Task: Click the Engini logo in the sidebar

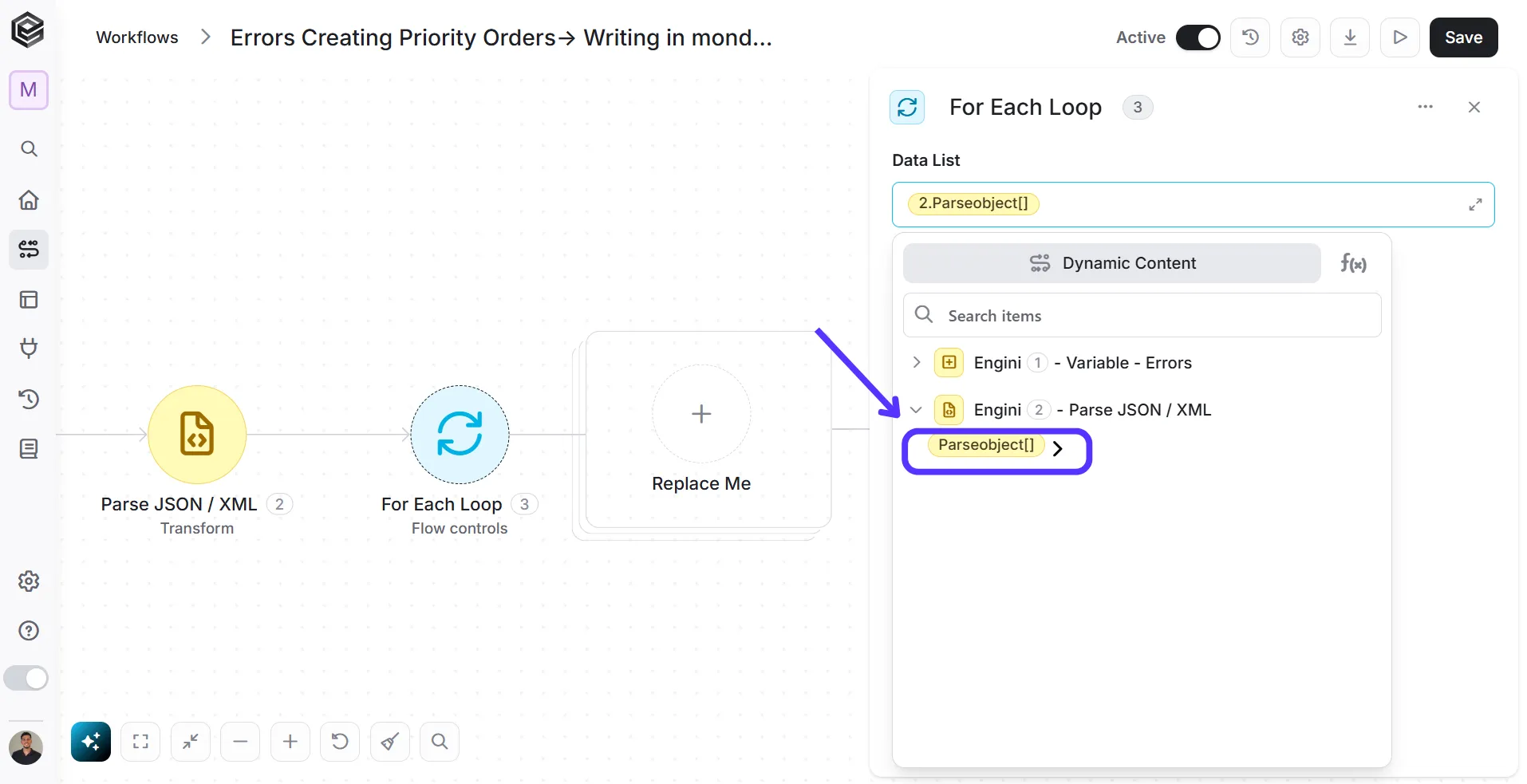Action: tap(28, 31)
